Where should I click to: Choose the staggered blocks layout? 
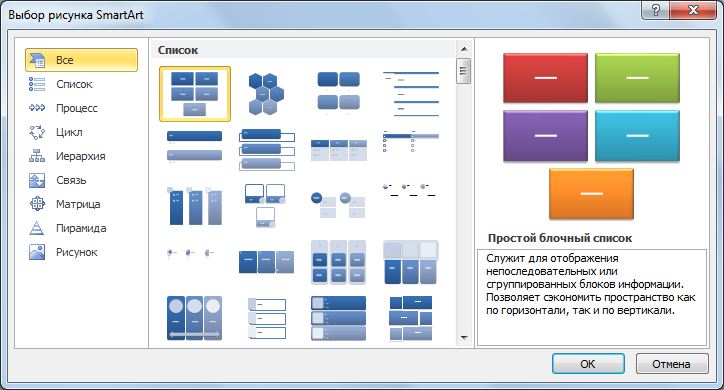point(410,318)
